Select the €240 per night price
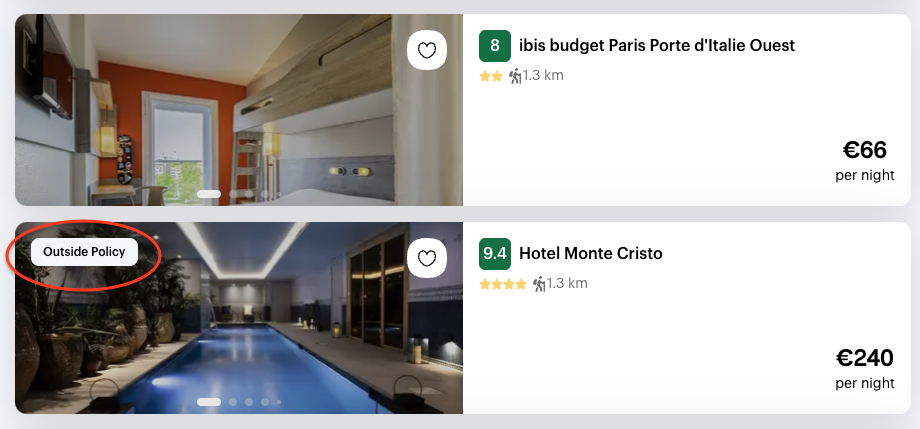The height and width of the screenshot is (429, 920). coord(865,359)
